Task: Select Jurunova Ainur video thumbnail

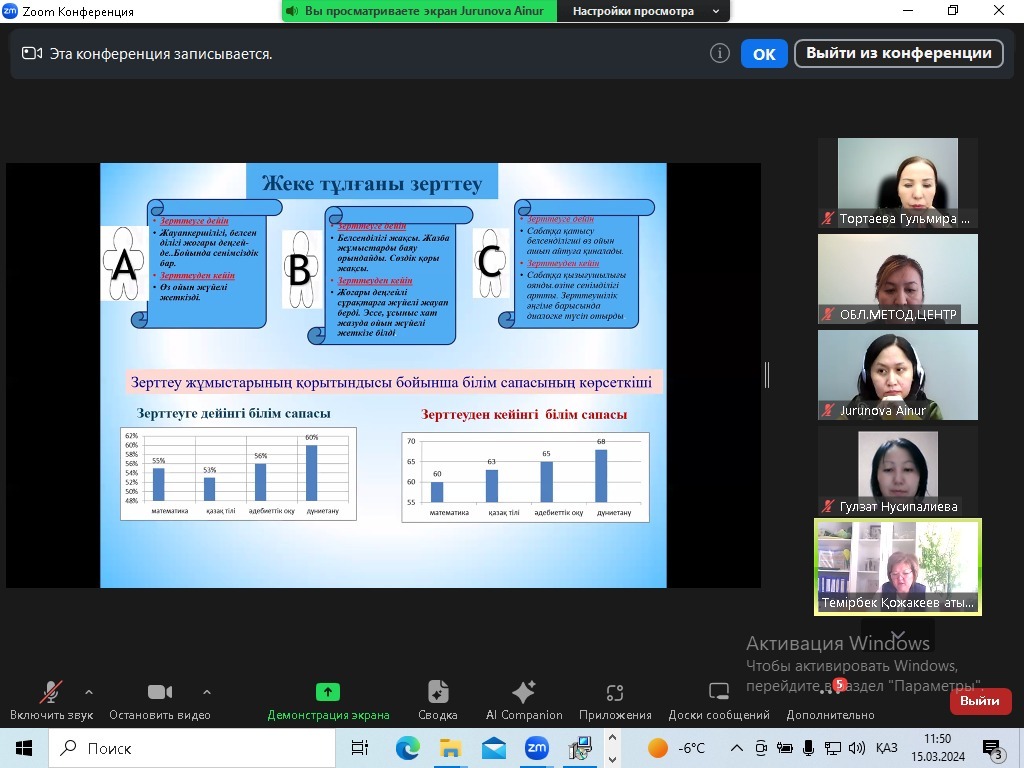Action: [898, 375]
